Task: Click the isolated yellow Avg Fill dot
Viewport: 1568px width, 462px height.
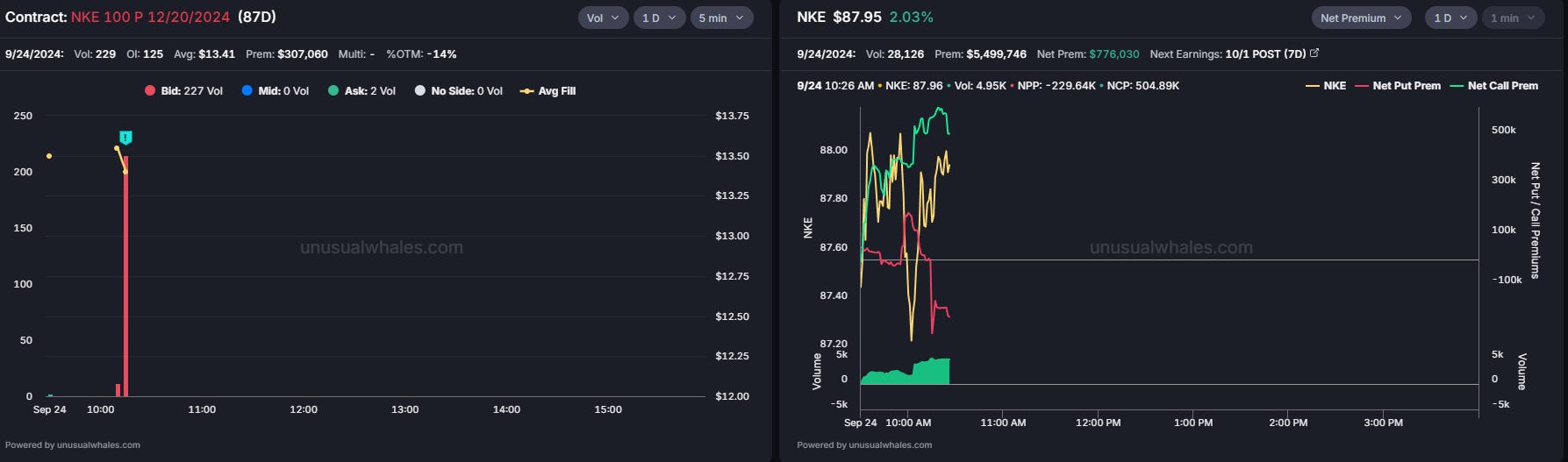Action: [49, 156]
